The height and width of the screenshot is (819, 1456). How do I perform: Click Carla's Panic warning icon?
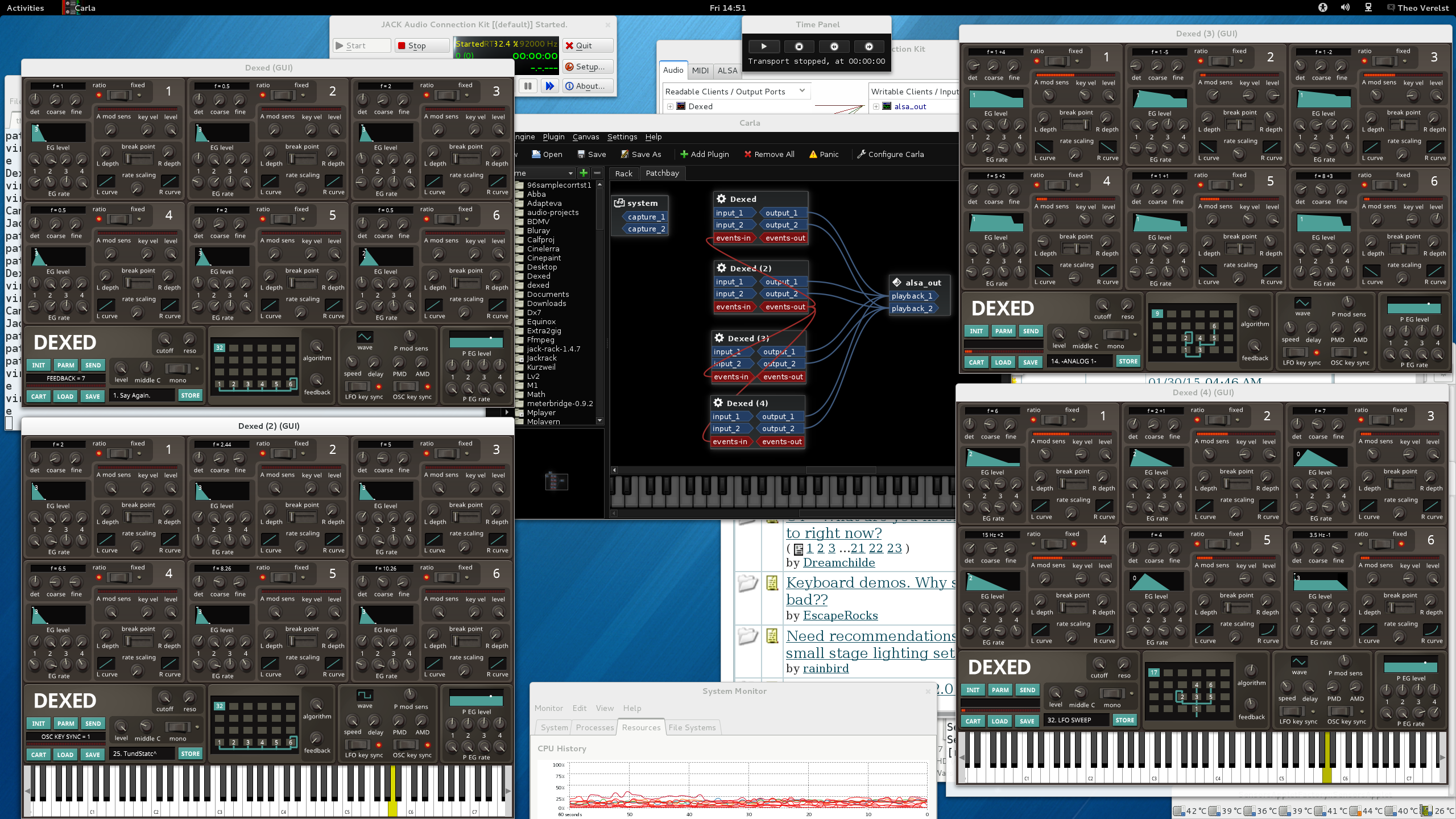[813, 154]
